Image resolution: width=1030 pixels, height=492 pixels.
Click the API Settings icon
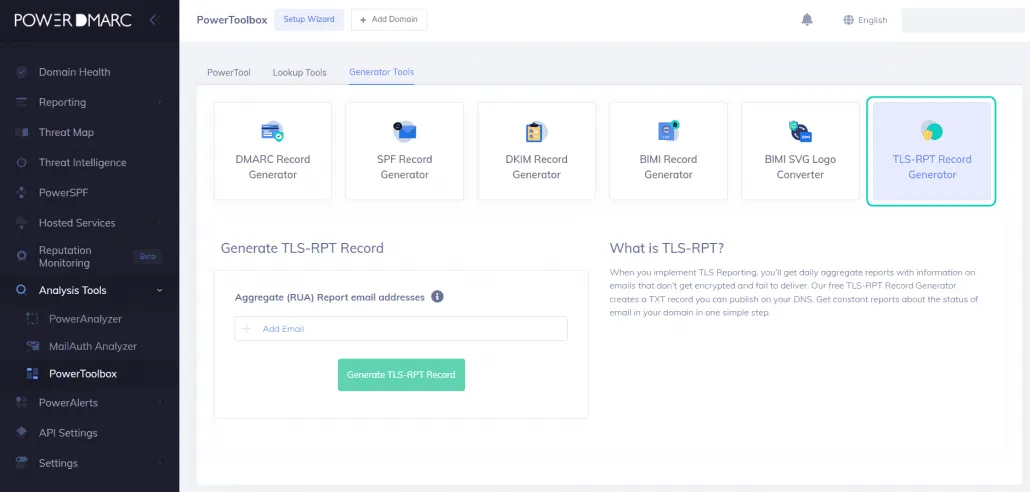22,432
